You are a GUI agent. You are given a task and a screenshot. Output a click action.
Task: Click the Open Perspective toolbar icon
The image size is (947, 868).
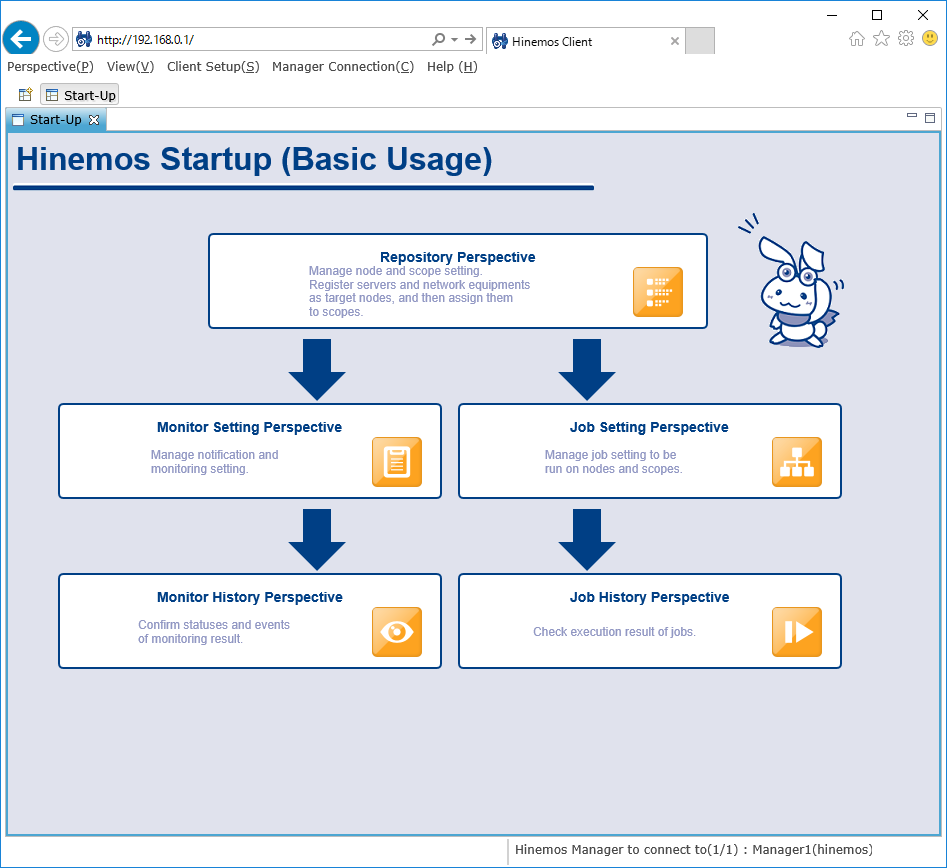(25, 95)
